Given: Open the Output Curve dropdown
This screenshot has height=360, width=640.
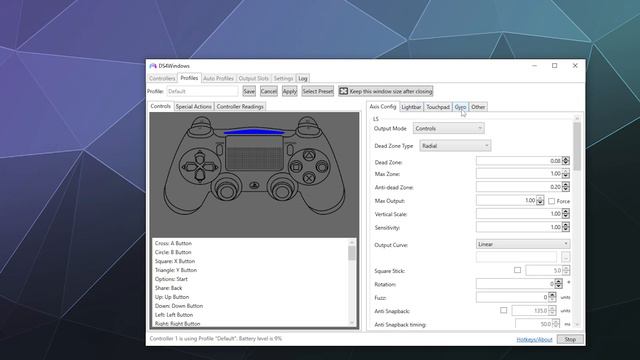Looking at the screenshot, I should coord(523,244).
